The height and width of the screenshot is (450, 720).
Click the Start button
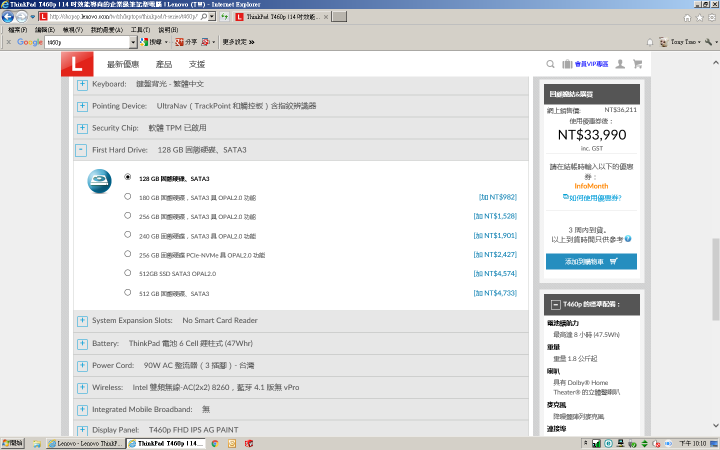click(x=12, y=443)
